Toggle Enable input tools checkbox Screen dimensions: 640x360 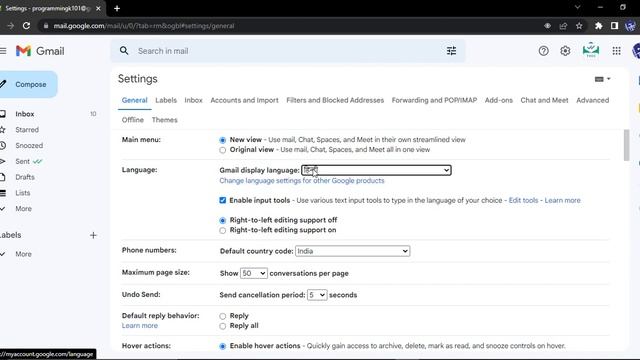tap(222, 200)
